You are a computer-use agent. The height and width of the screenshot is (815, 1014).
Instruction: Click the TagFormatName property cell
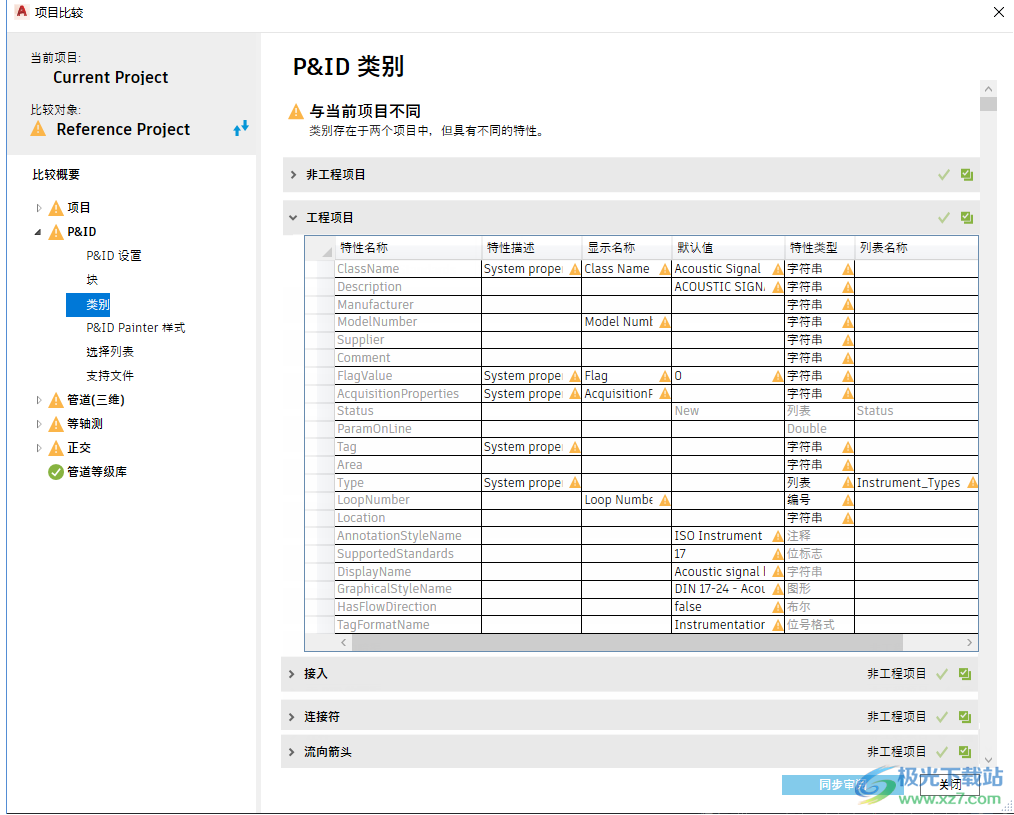pos(408,625)
